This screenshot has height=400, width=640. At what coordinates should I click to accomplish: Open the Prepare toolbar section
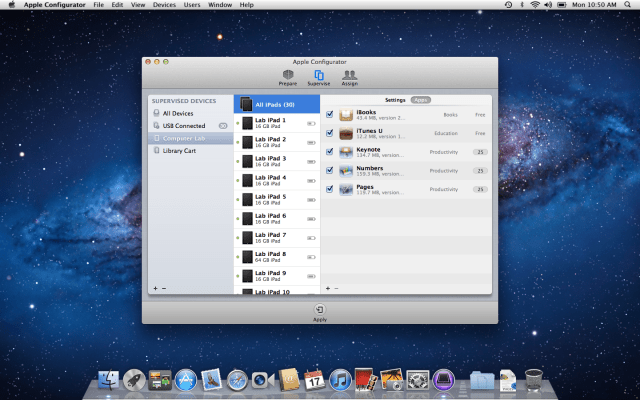[289, 77]
